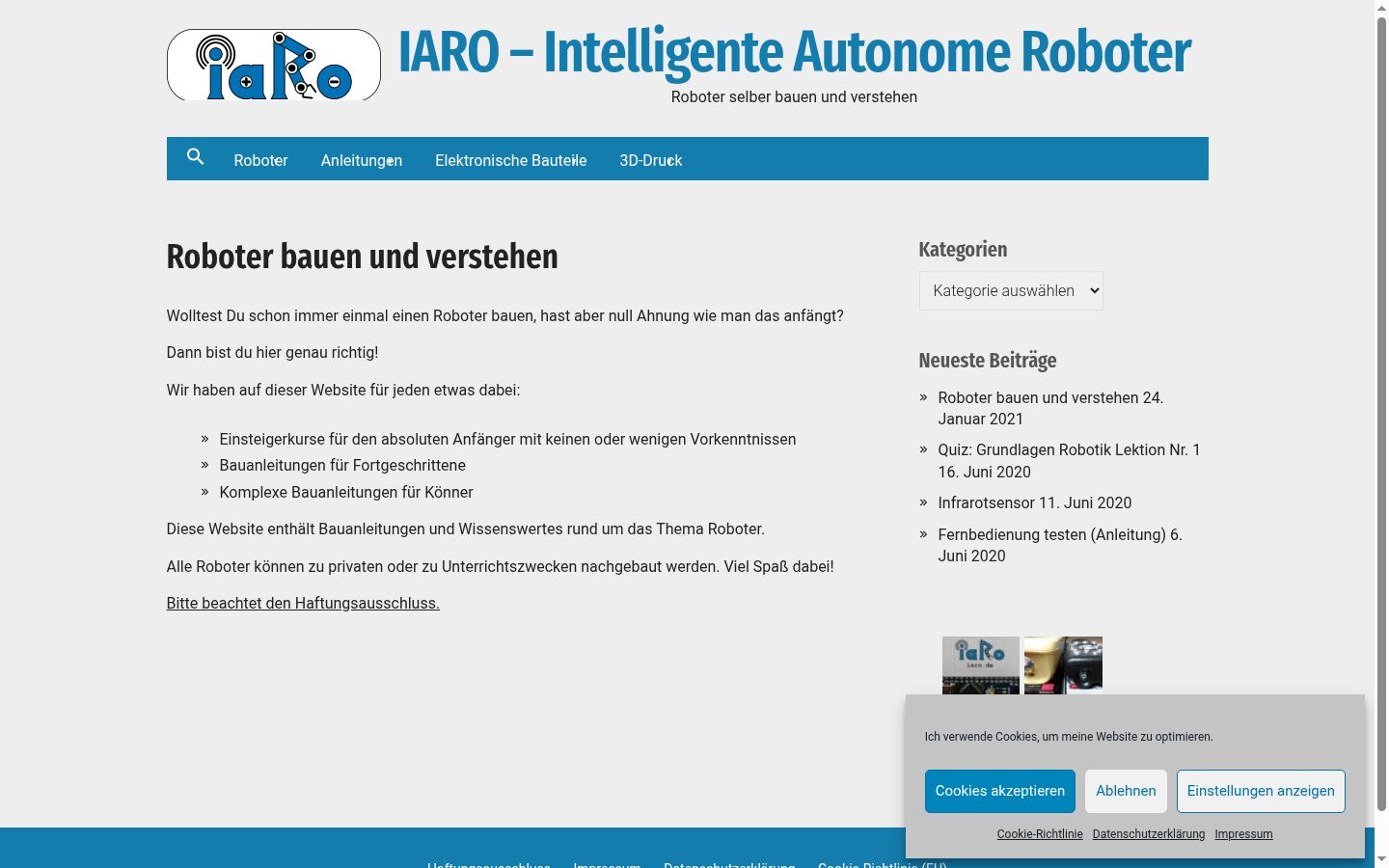Open the Datenschutzerklärung link in banner
The height and width of the screenshot is (868, 1389).
point(1149,834)
